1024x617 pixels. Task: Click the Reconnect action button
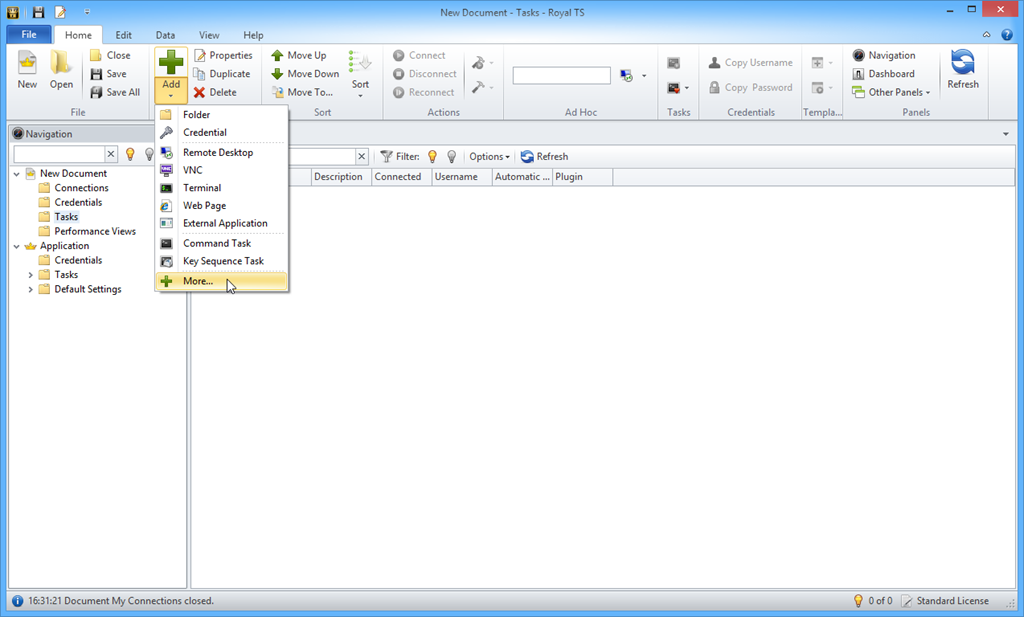point(423,92)
